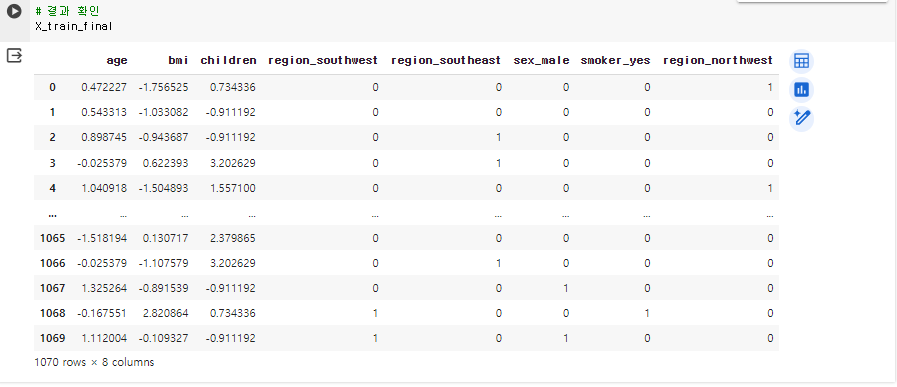
Task: Click bmi value -1.033082
Action: (x=164, y=112)
